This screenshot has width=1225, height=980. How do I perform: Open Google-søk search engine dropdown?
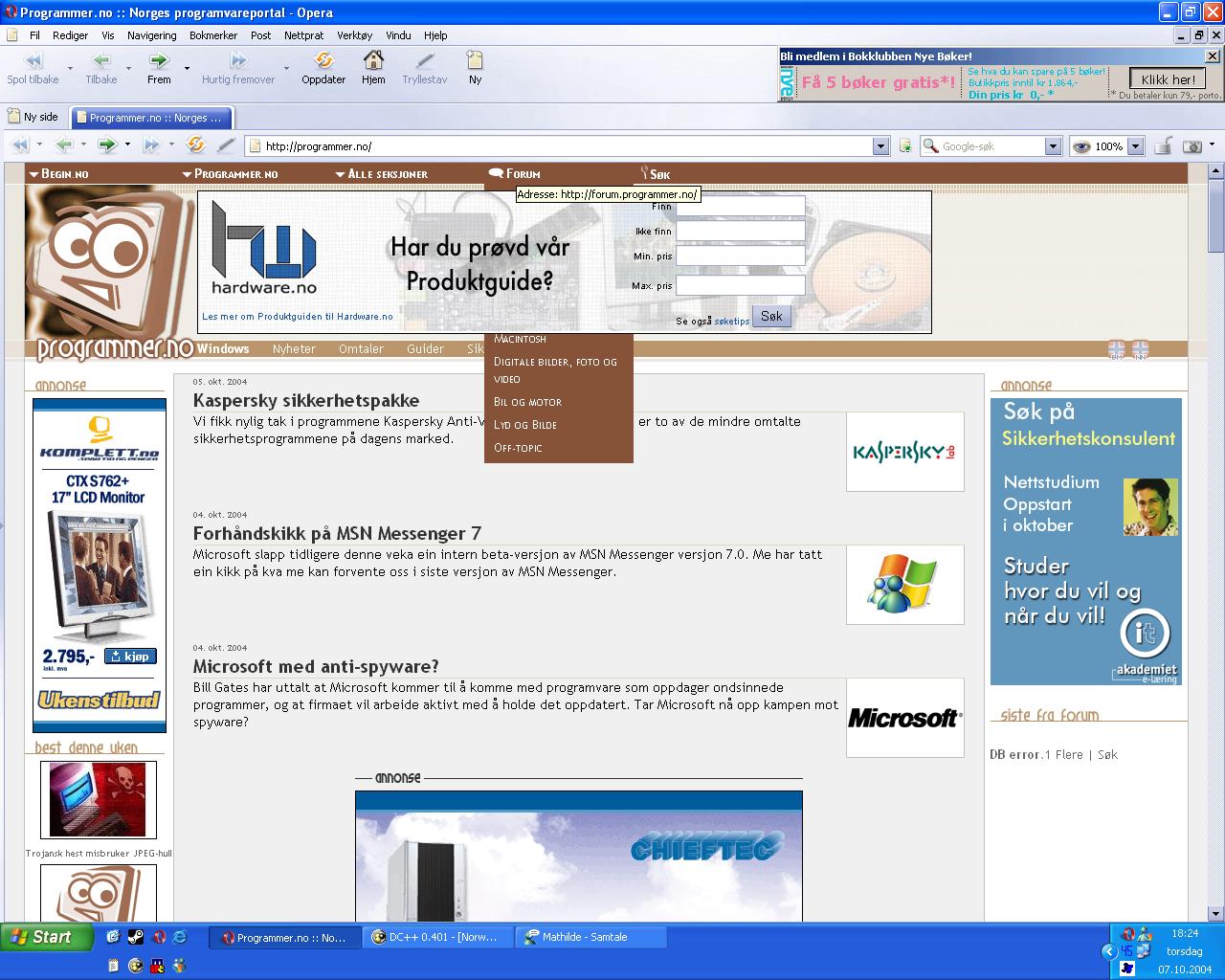[x=1053, y=146]
